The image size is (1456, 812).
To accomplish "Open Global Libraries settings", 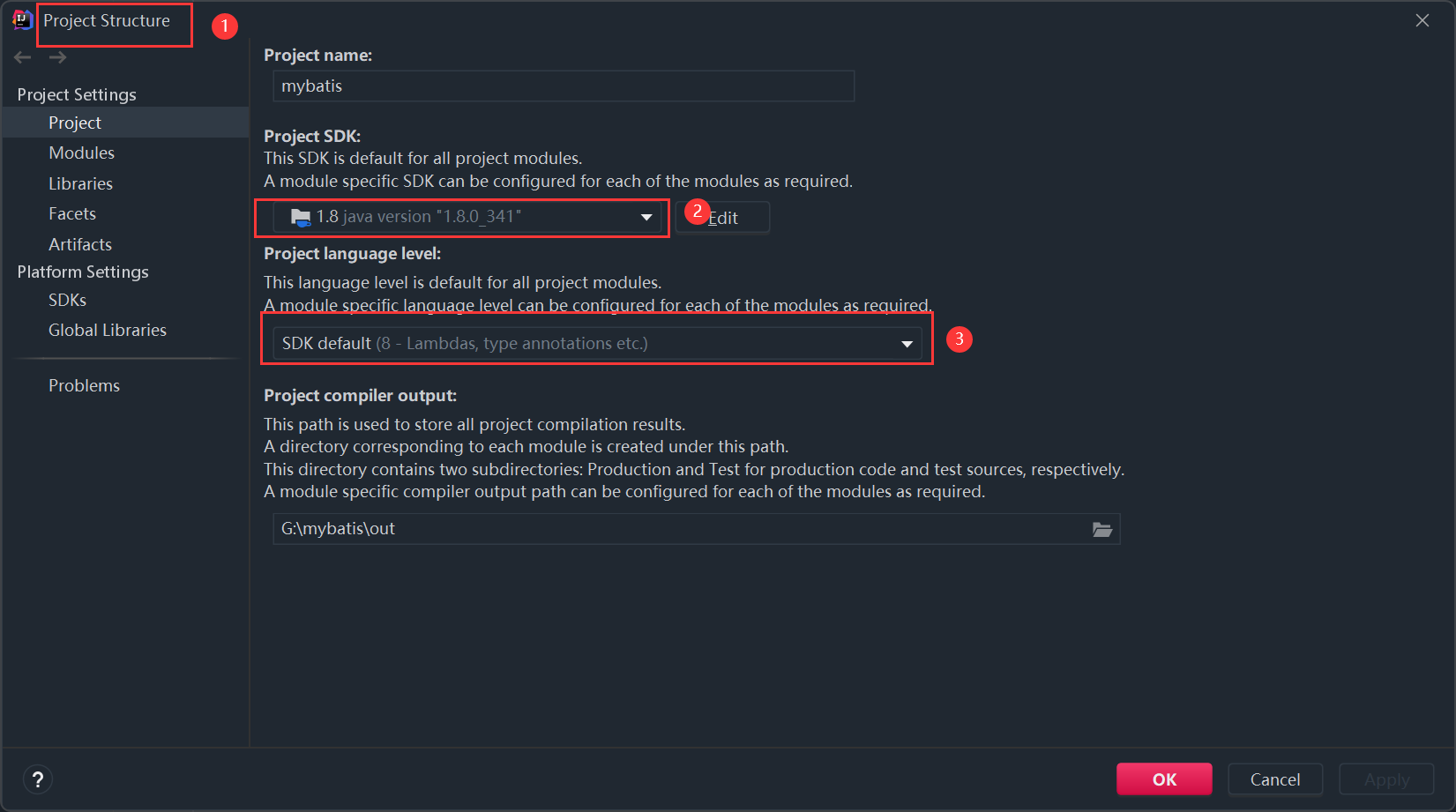I will coord(108,330).
